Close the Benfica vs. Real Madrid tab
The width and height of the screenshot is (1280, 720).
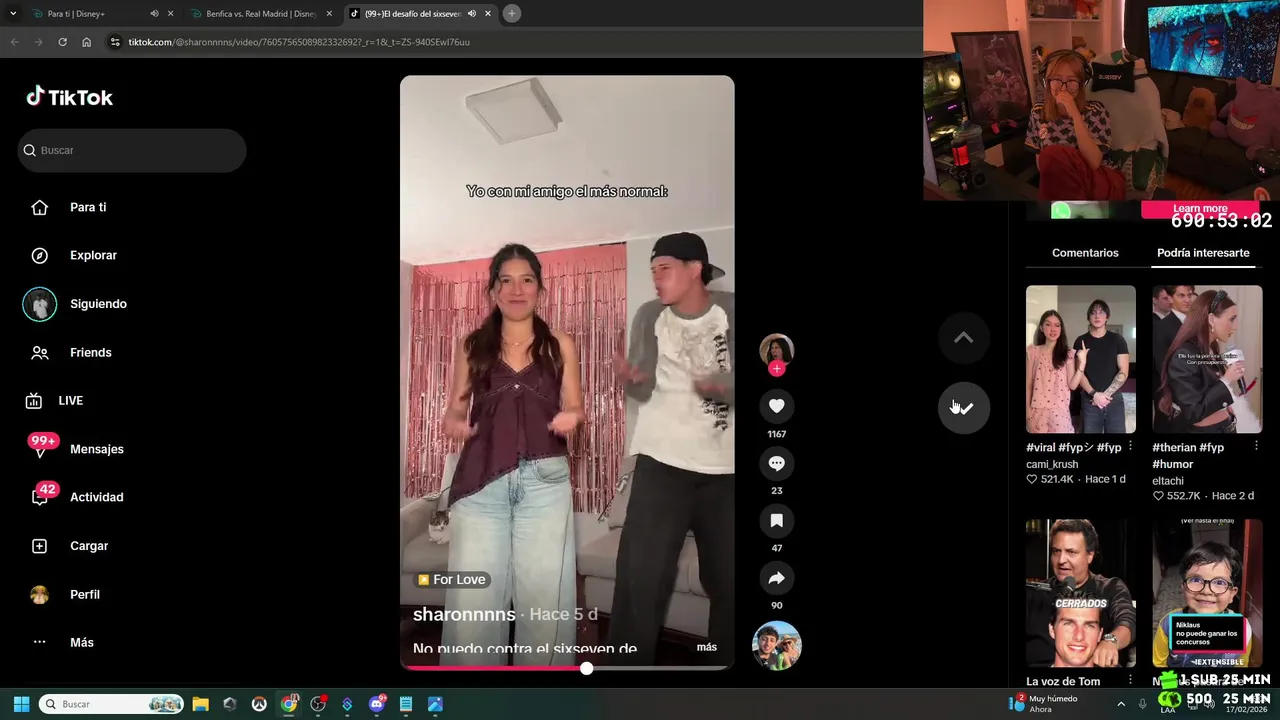click(x=329, y=14)
